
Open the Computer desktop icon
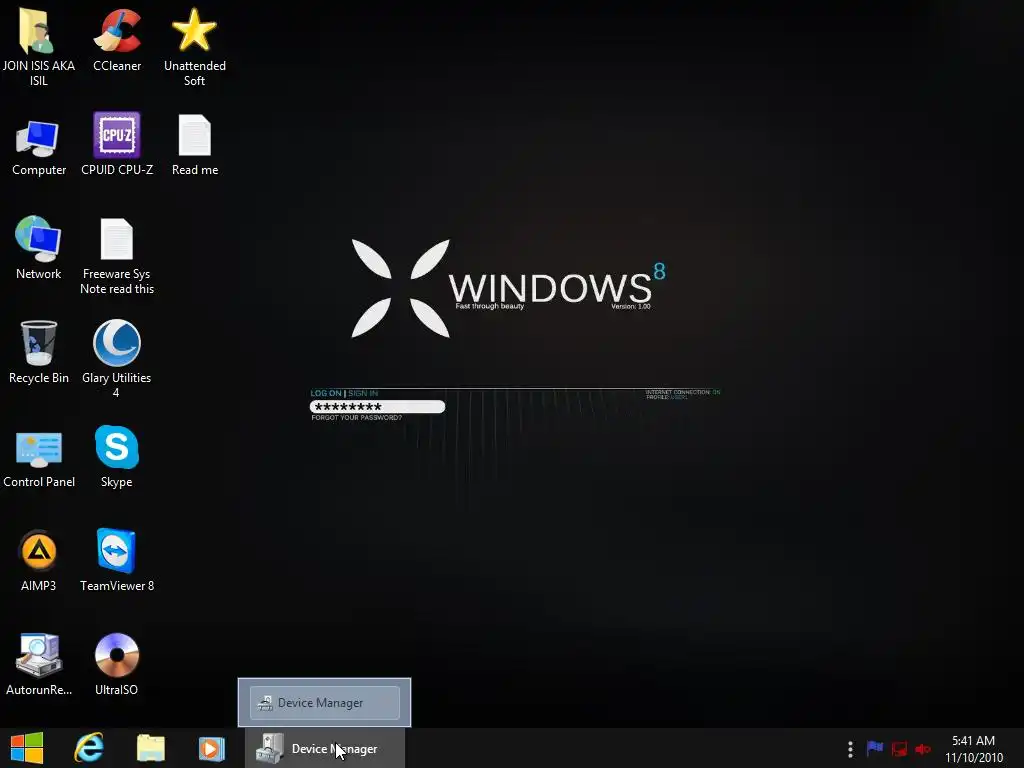pyautogui.click(x=39, y=147)
